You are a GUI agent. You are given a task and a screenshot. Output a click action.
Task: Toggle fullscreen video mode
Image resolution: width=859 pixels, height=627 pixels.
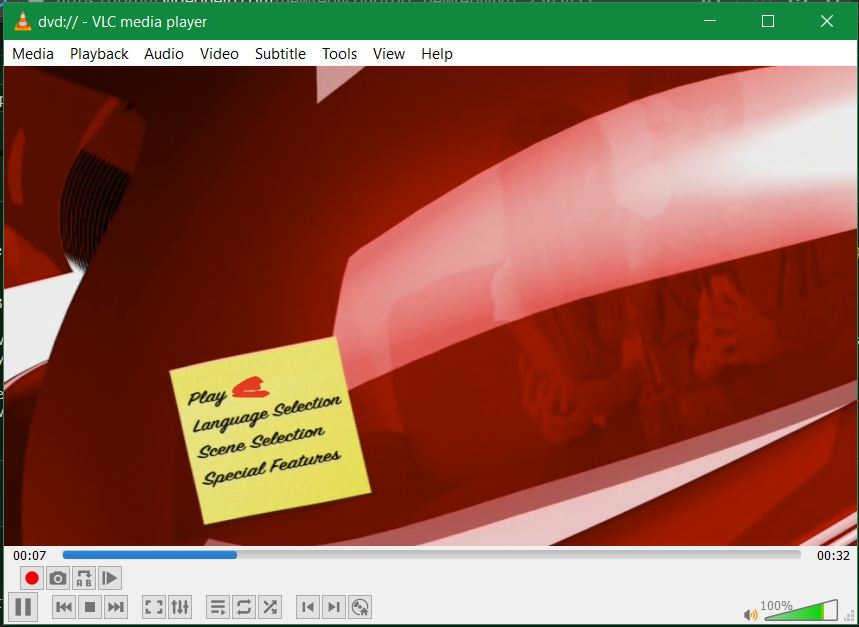point(153,607)
